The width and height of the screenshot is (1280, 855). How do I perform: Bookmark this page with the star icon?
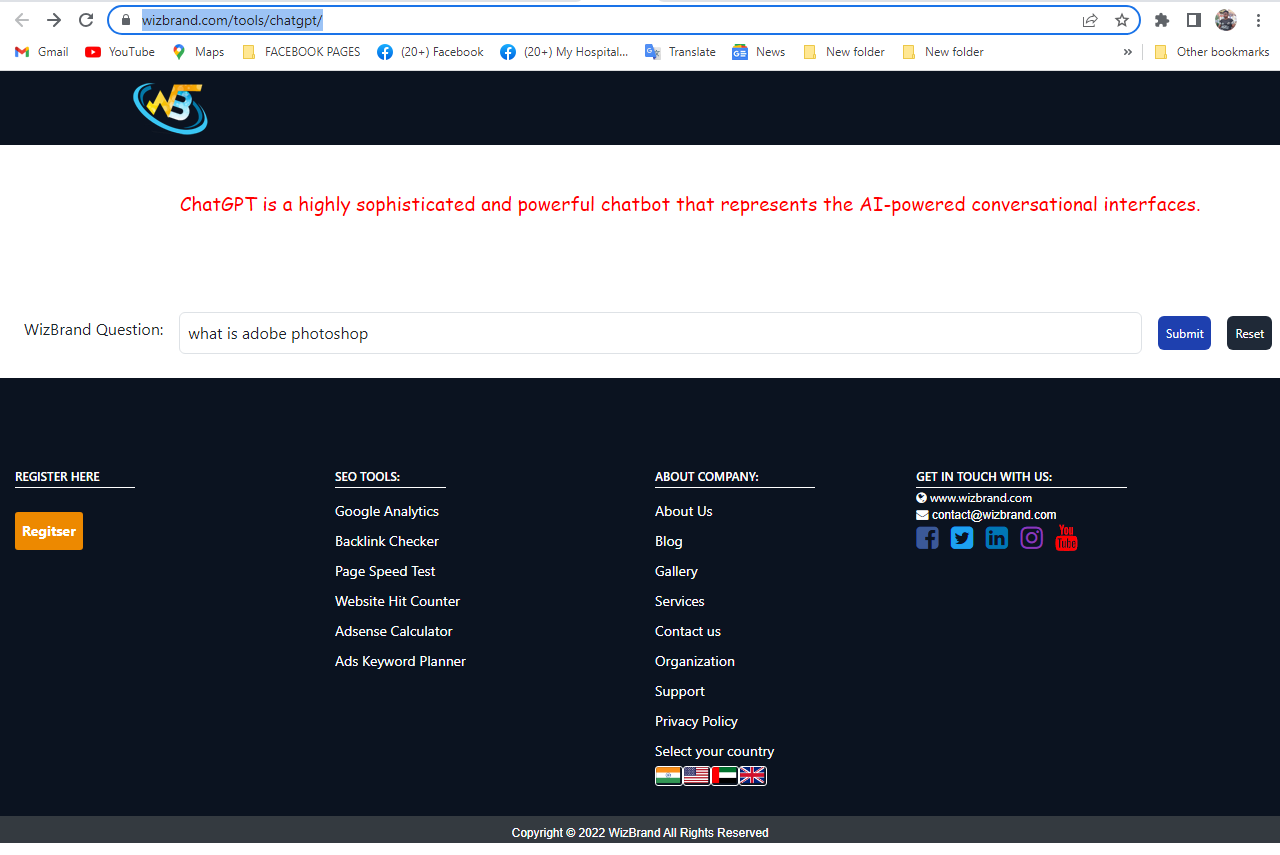(x=1122, y=19)
